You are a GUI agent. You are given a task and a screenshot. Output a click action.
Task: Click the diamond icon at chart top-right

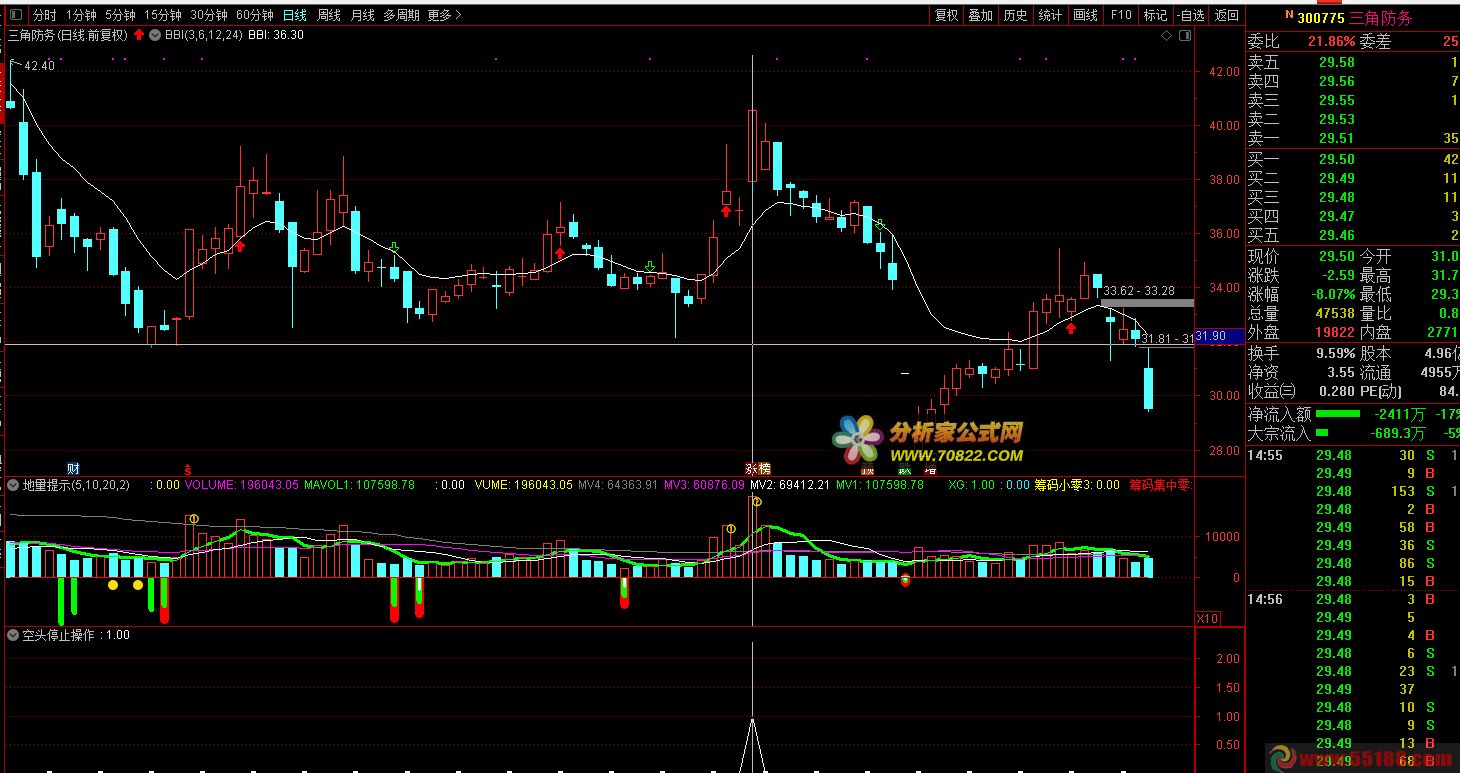[x=1166, y=35]
